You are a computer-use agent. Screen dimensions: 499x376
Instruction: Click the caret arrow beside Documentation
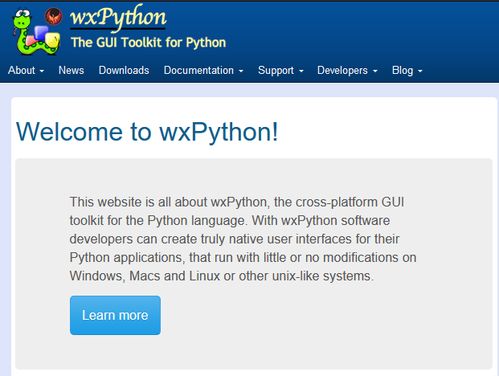241,71
